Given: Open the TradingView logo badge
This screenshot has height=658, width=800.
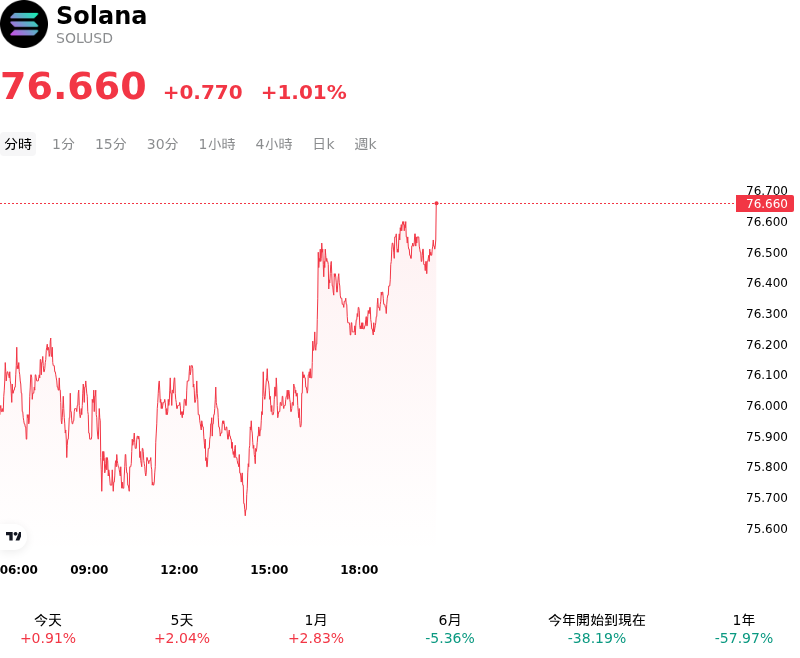Looking at the screenshot, I should (13, 536).
